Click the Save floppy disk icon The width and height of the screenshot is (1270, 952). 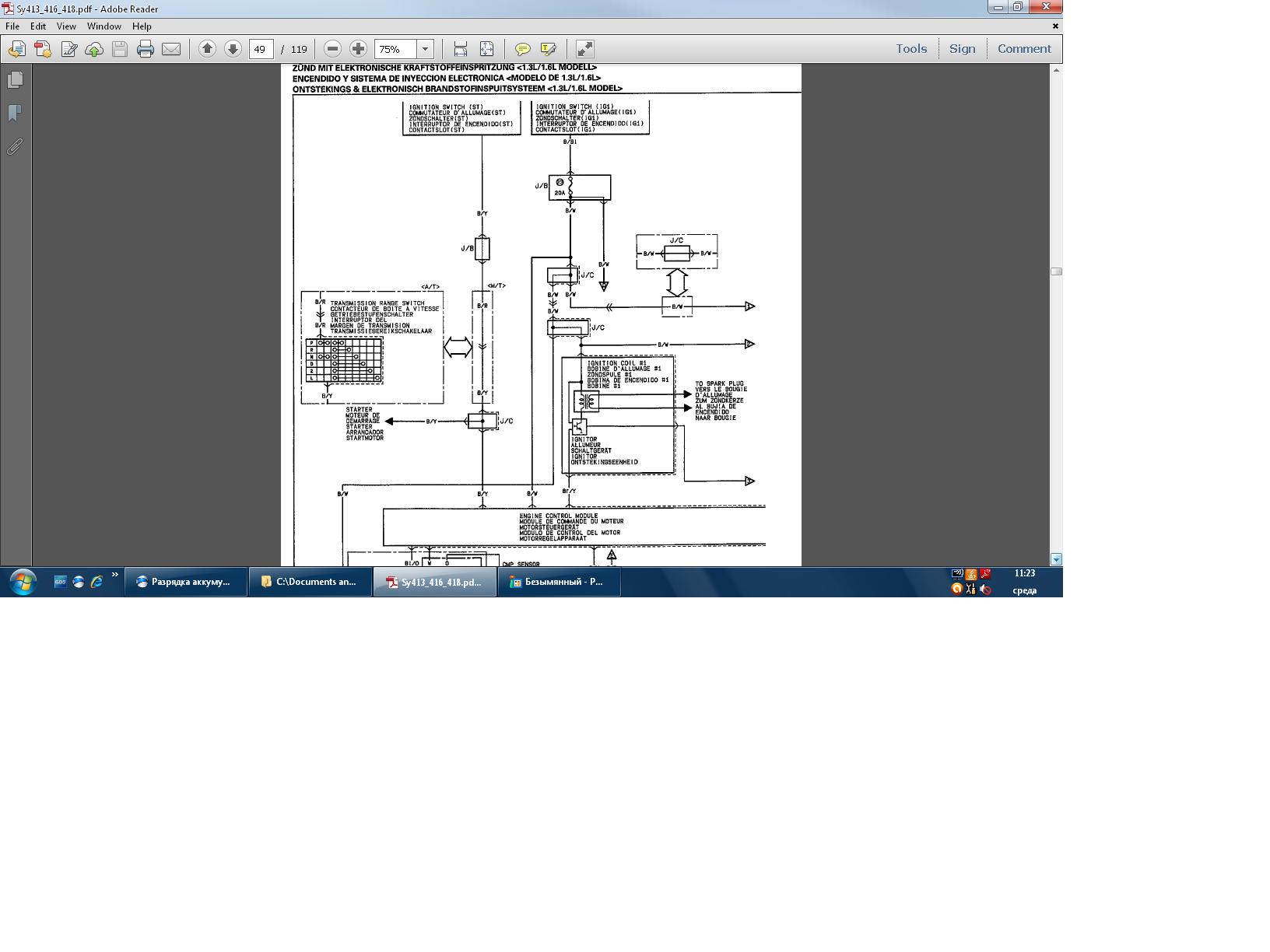[120, 49]
